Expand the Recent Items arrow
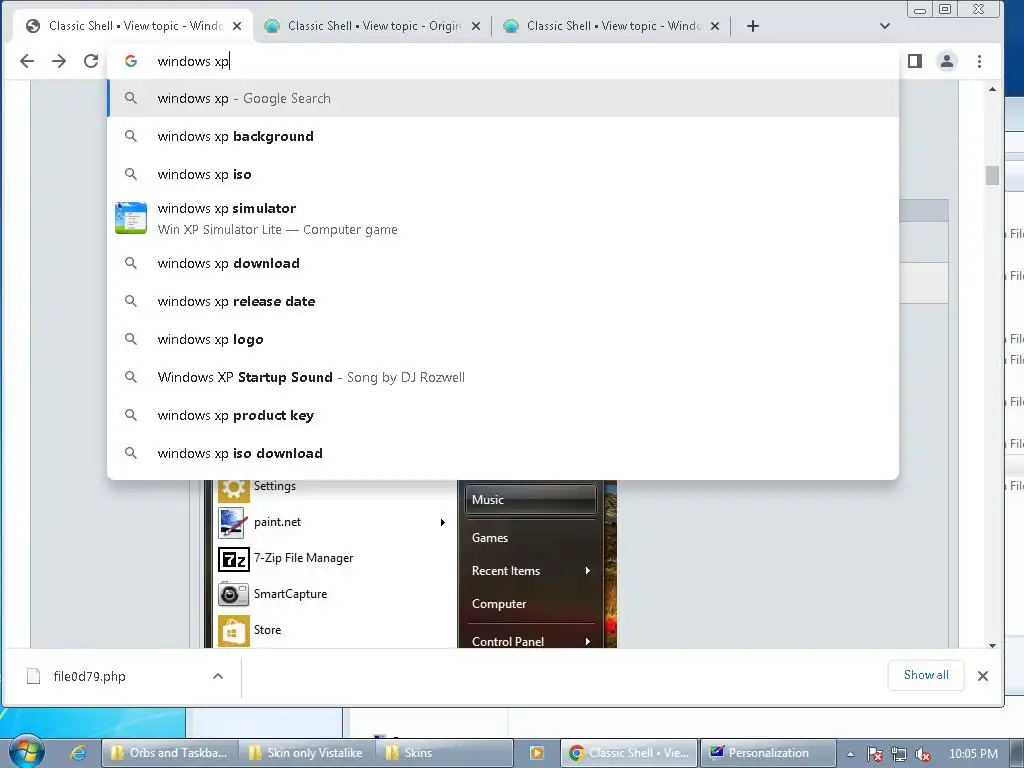Viewport: 1024px width, 768px height. pyautogui.click(x=588, y=571)
